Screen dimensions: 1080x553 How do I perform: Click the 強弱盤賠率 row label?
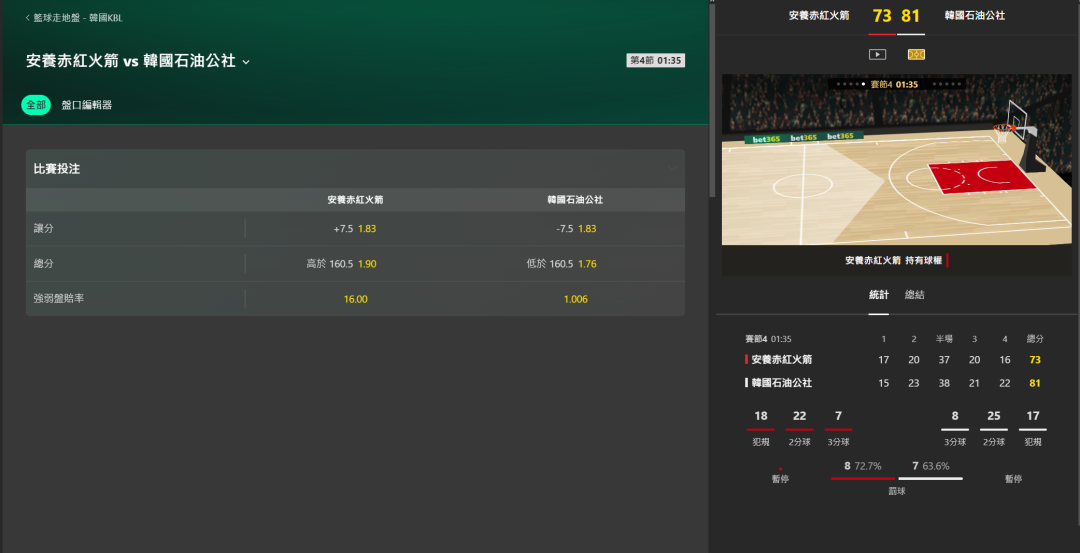[59, 299]
